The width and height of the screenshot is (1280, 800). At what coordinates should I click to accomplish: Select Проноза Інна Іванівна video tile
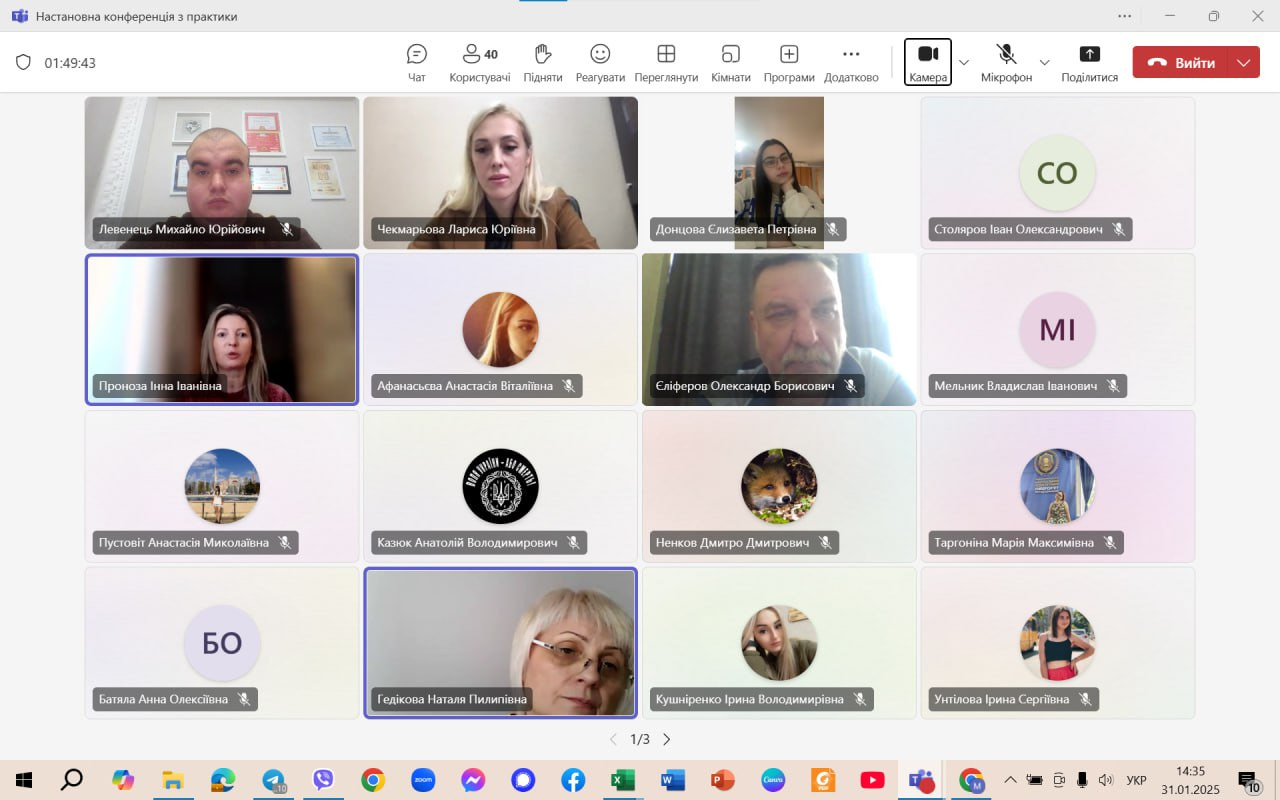pos(222,329)
